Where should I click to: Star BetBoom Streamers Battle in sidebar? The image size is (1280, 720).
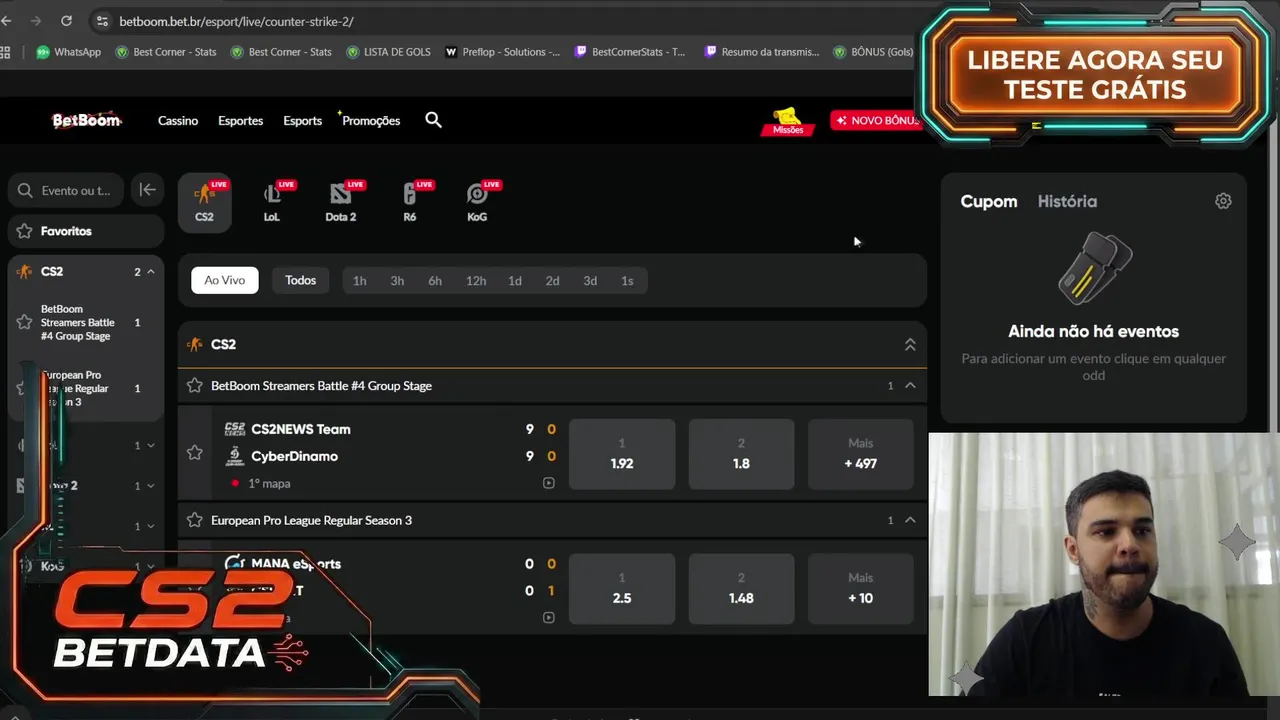tap(24, 322)
